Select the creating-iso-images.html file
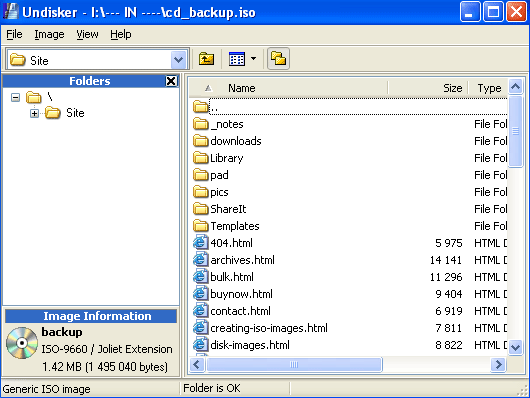530x398 pixels. pos(269,328)
